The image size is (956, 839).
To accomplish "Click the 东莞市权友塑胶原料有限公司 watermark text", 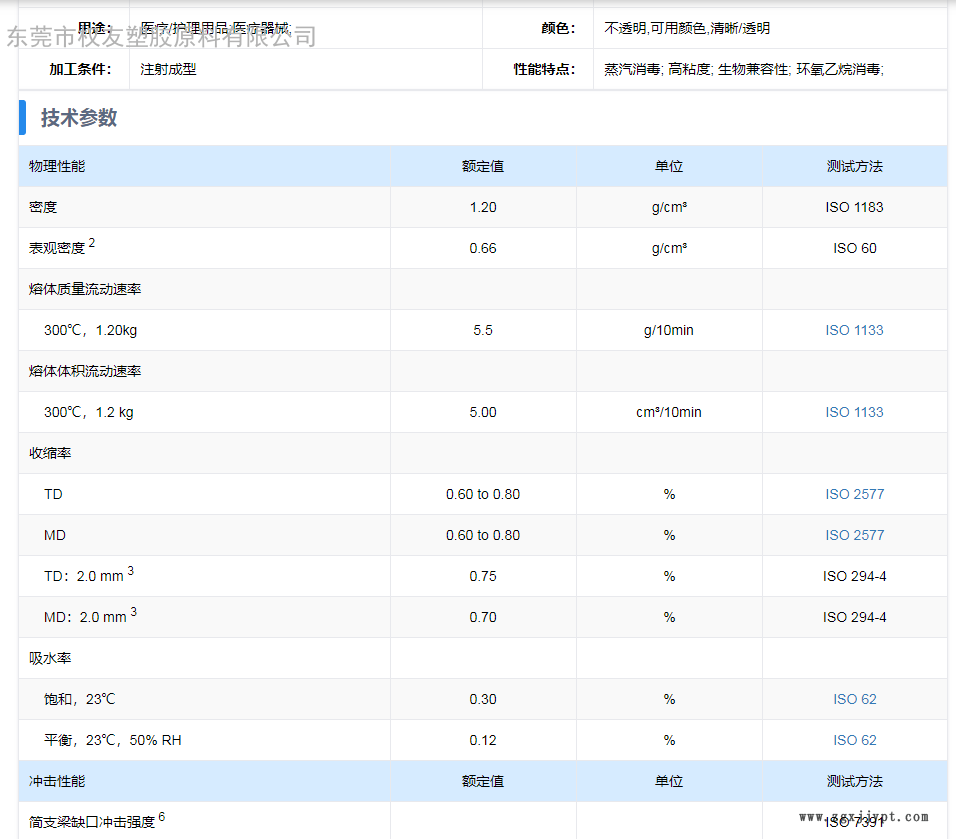I will (162, 38).
